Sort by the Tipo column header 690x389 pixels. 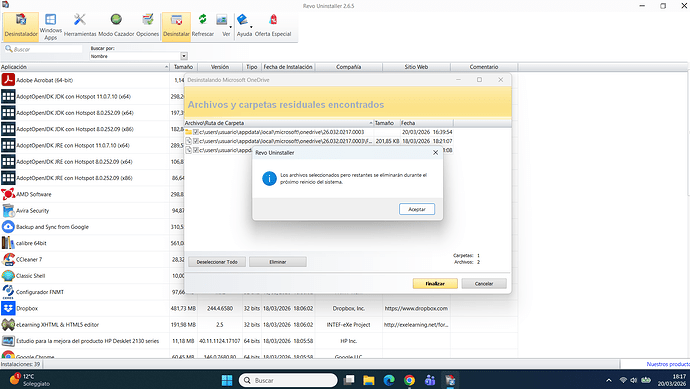(x=252, y=67)
